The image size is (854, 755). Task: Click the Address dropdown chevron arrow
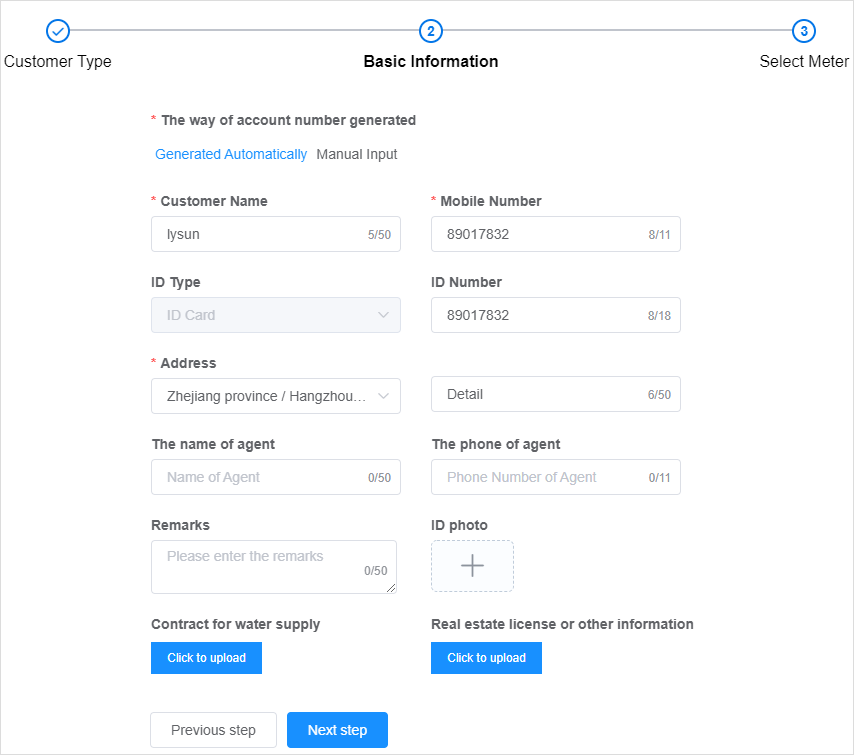(x=383, y=396)
